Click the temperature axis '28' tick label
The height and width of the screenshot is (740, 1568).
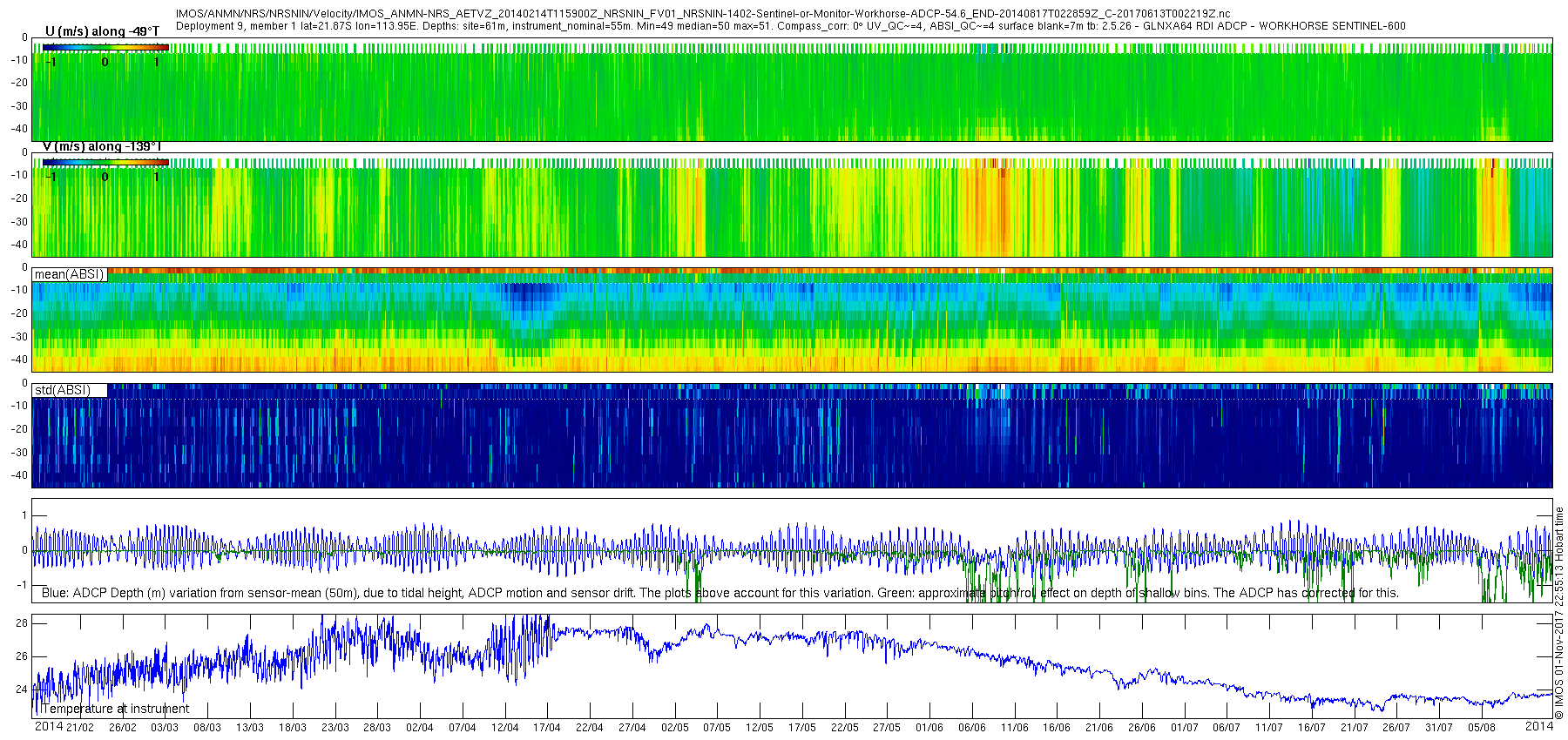pyautogui.click(x=22, y=623)
